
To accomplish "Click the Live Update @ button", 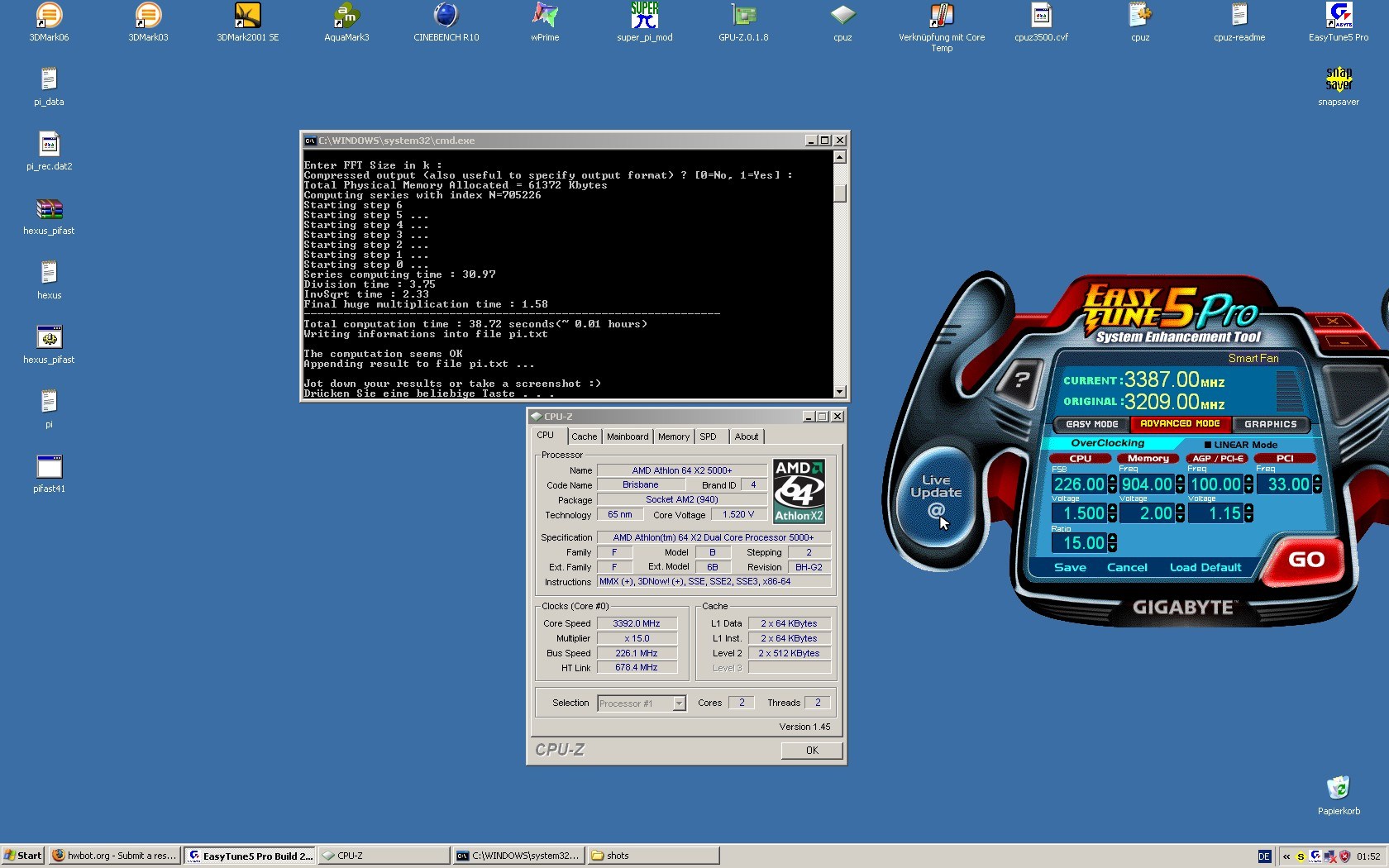I will (x=936, y=494).
